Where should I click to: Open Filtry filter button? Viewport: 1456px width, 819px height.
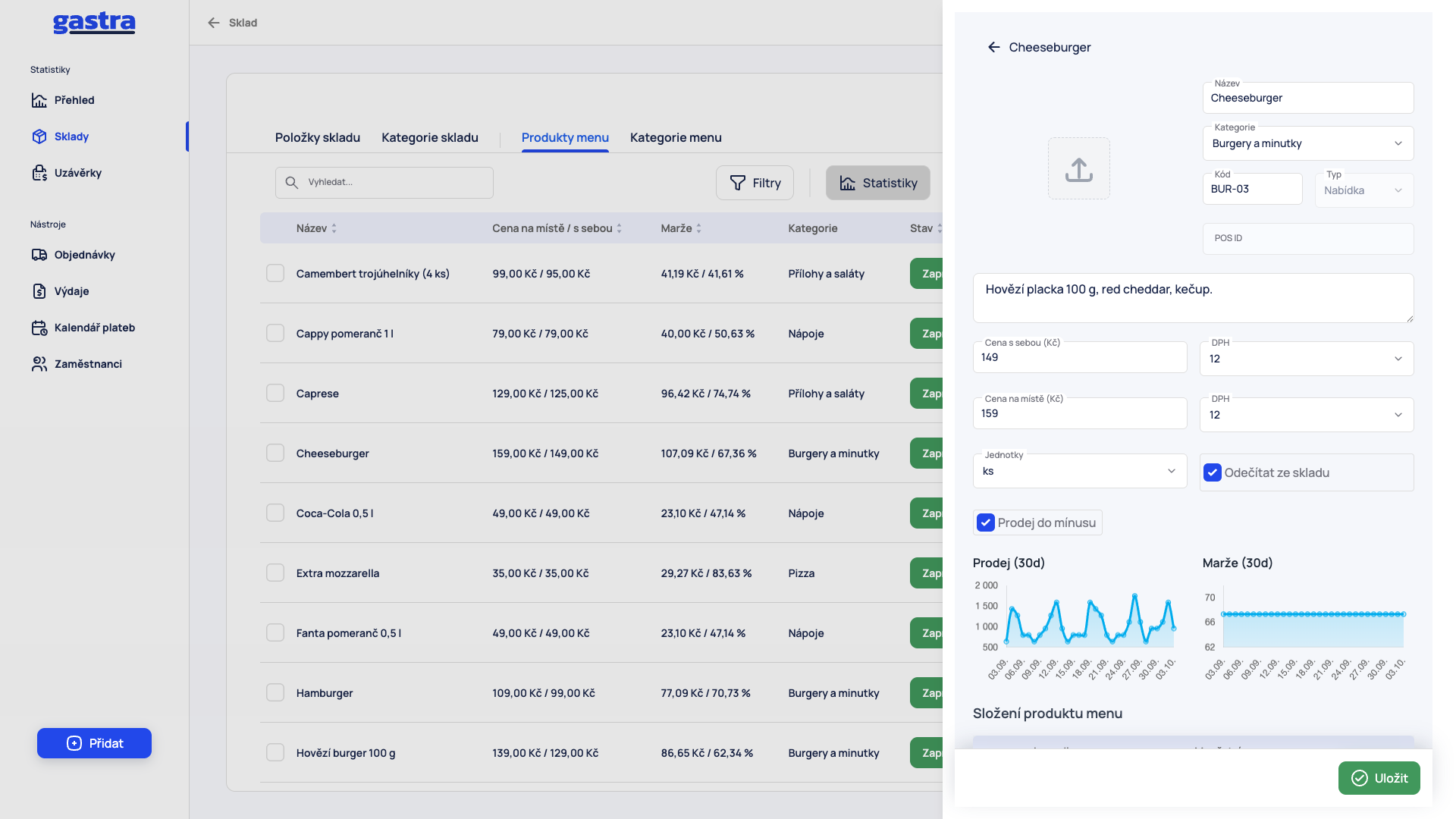click(x=755, y=183)
